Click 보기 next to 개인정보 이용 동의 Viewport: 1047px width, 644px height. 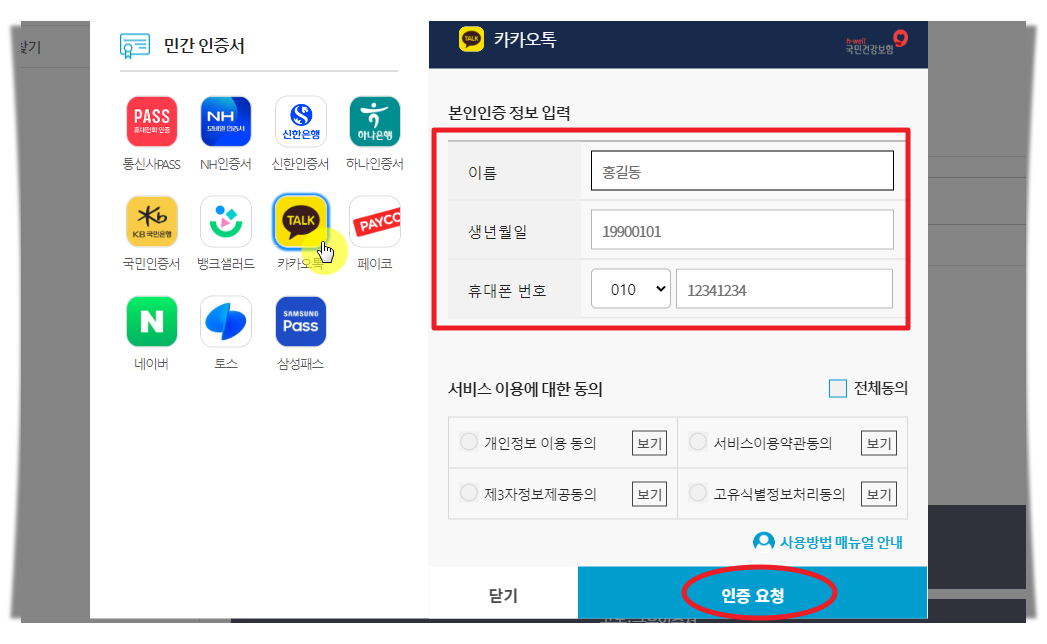pos(649,443)
